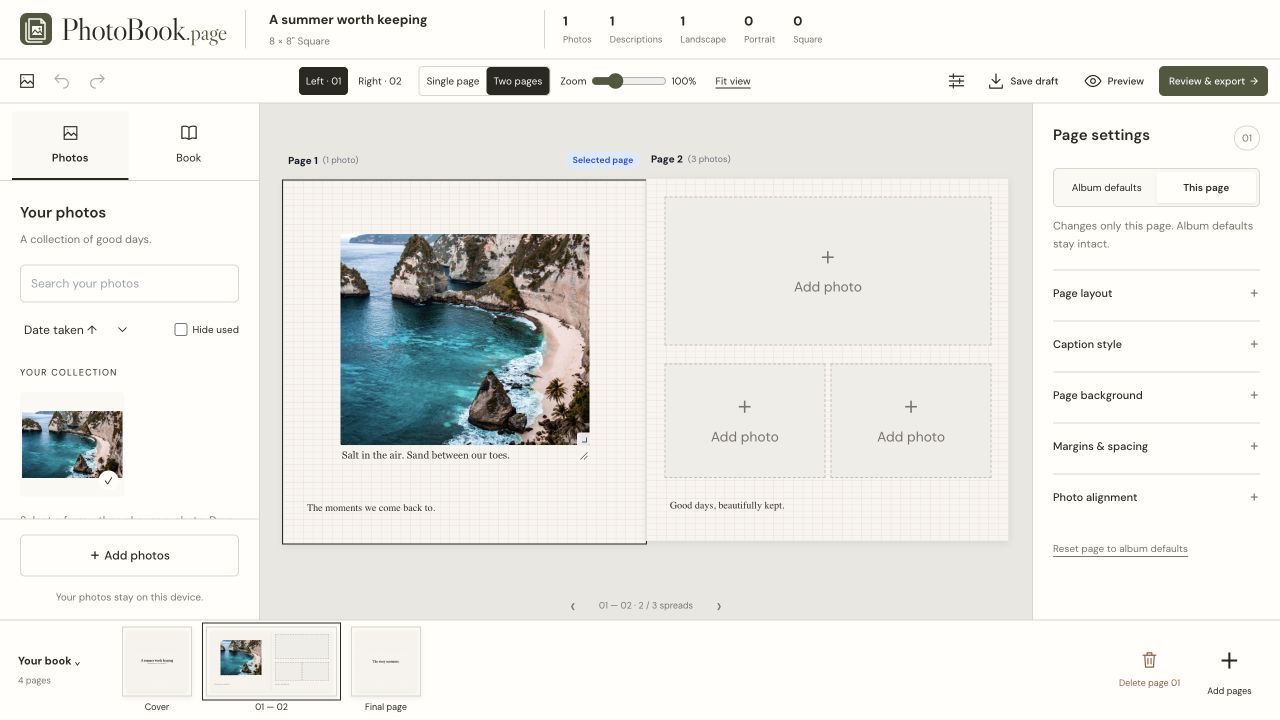Switch settings to Album defaults
Image resolution: width=1280 pixels, height=720 pixels.
1106,187
